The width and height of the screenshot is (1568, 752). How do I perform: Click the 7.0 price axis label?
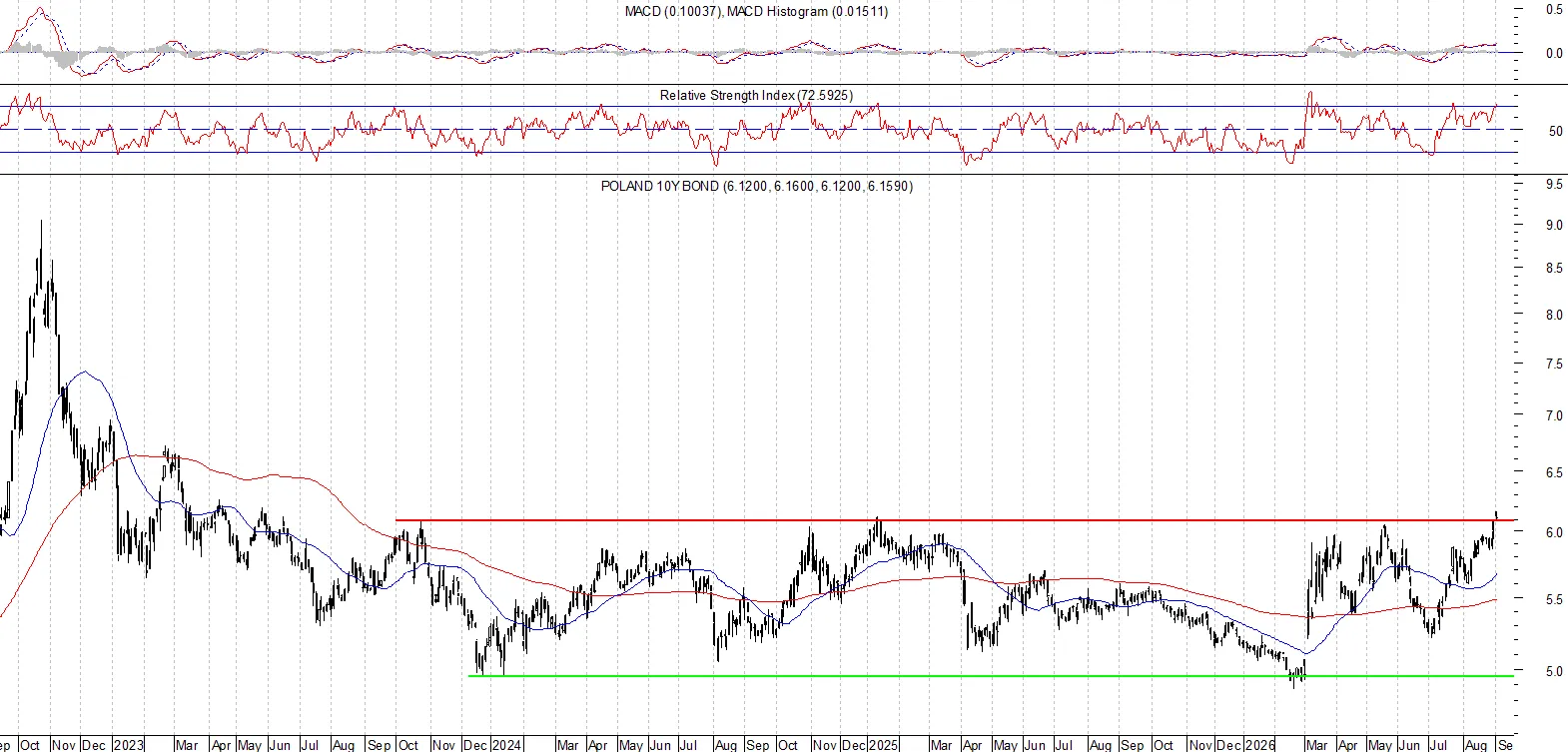click(x=1554, y=415)
